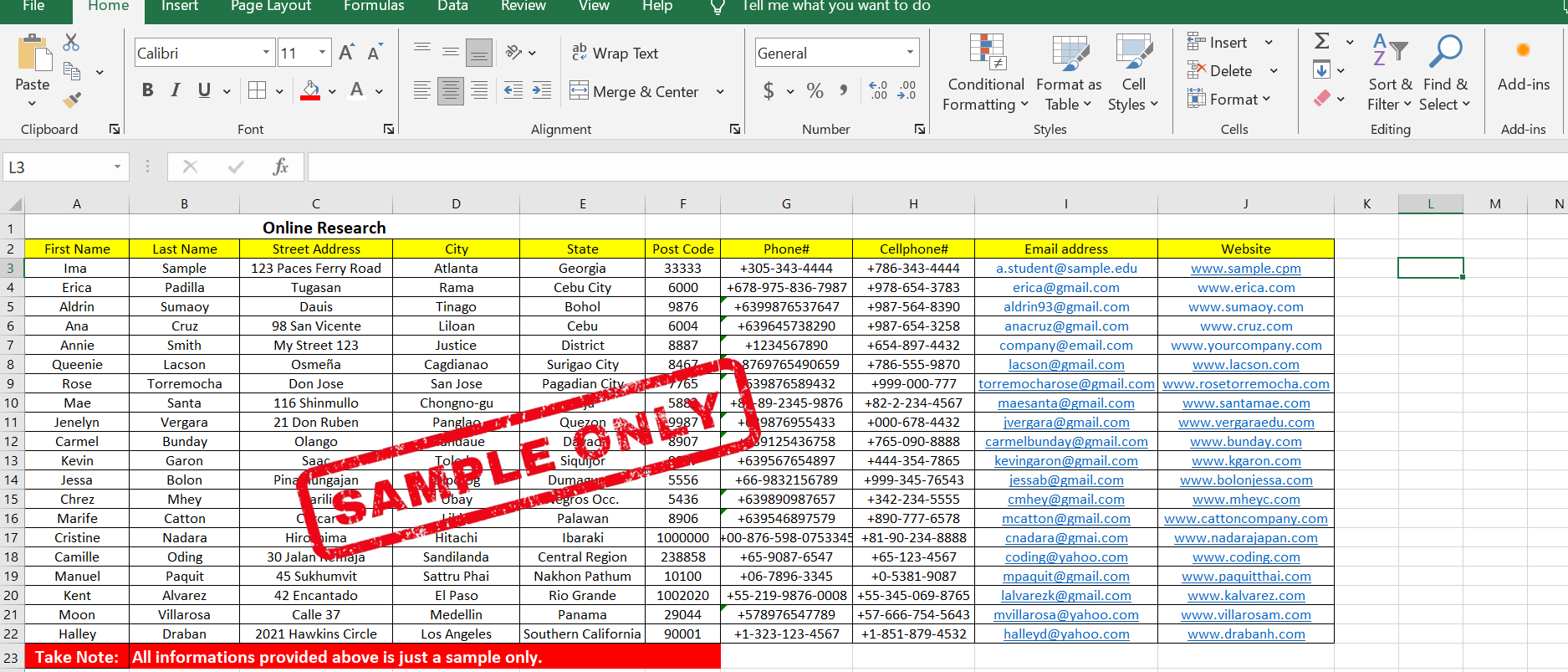Apply Comma Style format
The height and width of the screenshot is (672, 1568).
tap(844, 90)
